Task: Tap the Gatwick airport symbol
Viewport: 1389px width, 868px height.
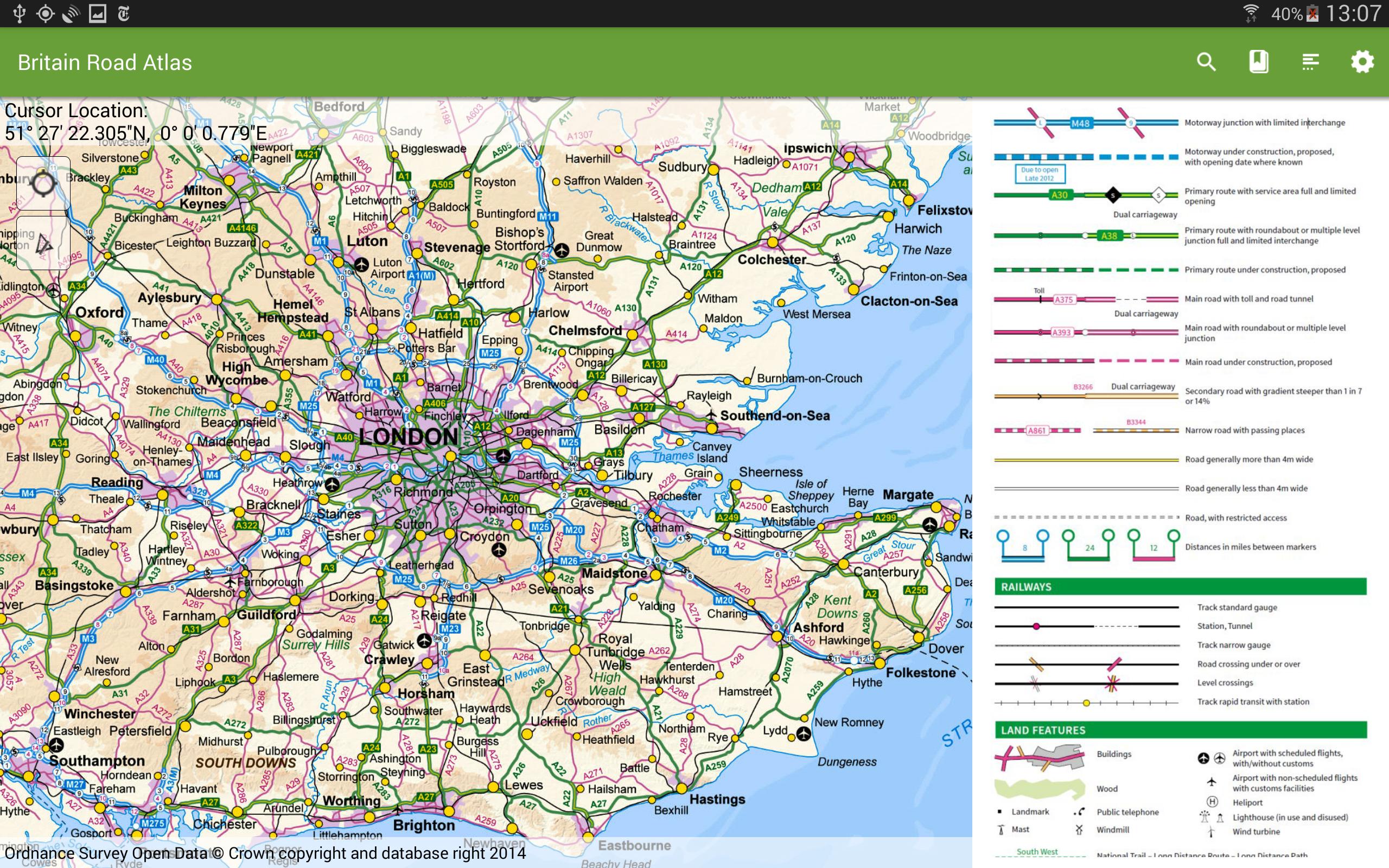Action: pyautogui.click(x=424, y=641)
